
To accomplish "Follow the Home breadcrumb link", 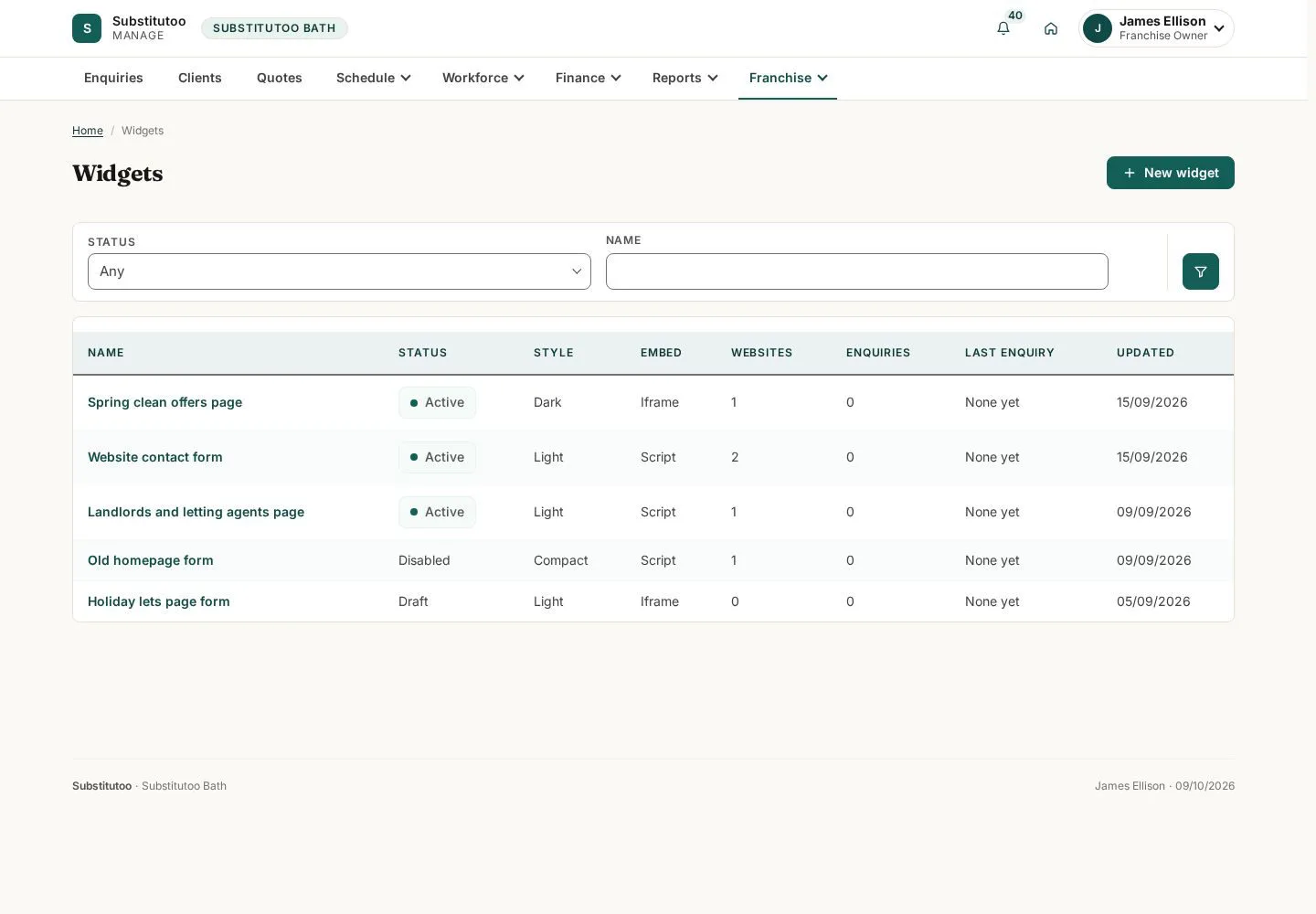I will (88, 131).
